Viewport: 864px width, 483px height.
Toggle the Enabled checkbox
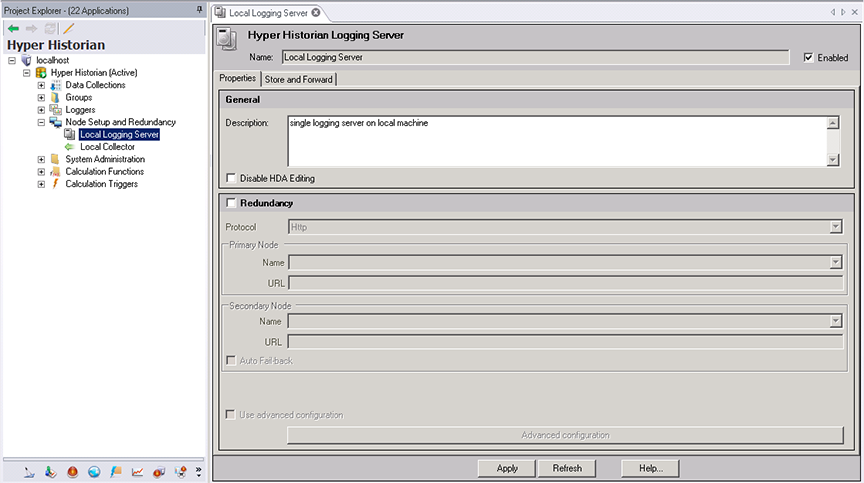click(808, 58)
